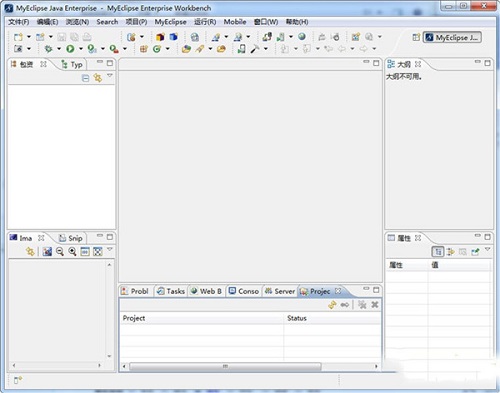
Task: Toggle link-with-selection icon in Image Preview toolbar
Action: (x=30, y=252)
